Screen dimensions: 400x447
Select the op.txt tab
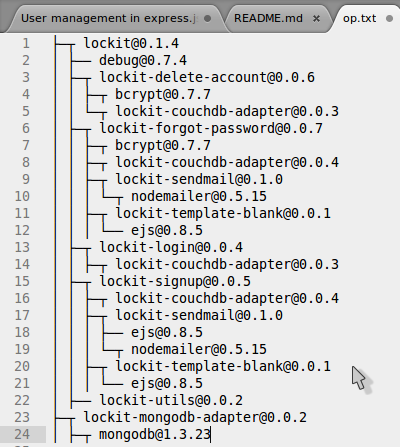tap(360, 18)
